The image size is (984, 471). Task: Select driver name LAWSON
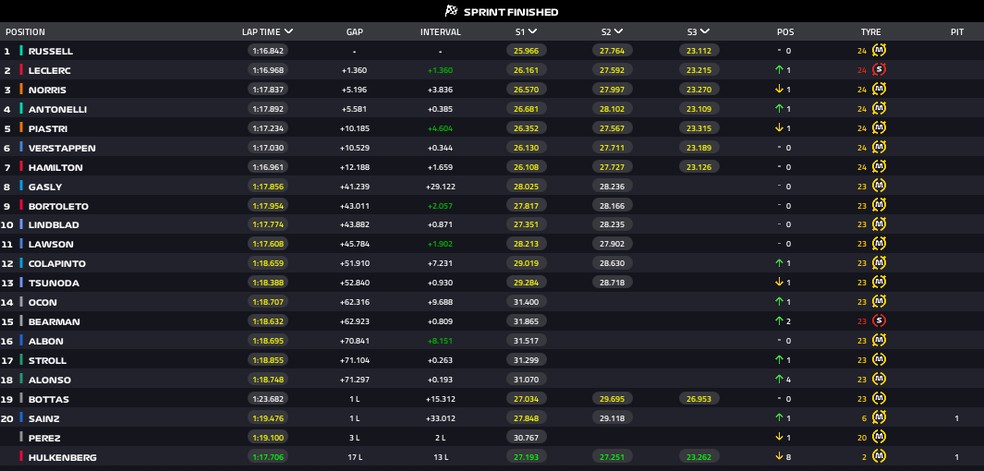[51, 245]
